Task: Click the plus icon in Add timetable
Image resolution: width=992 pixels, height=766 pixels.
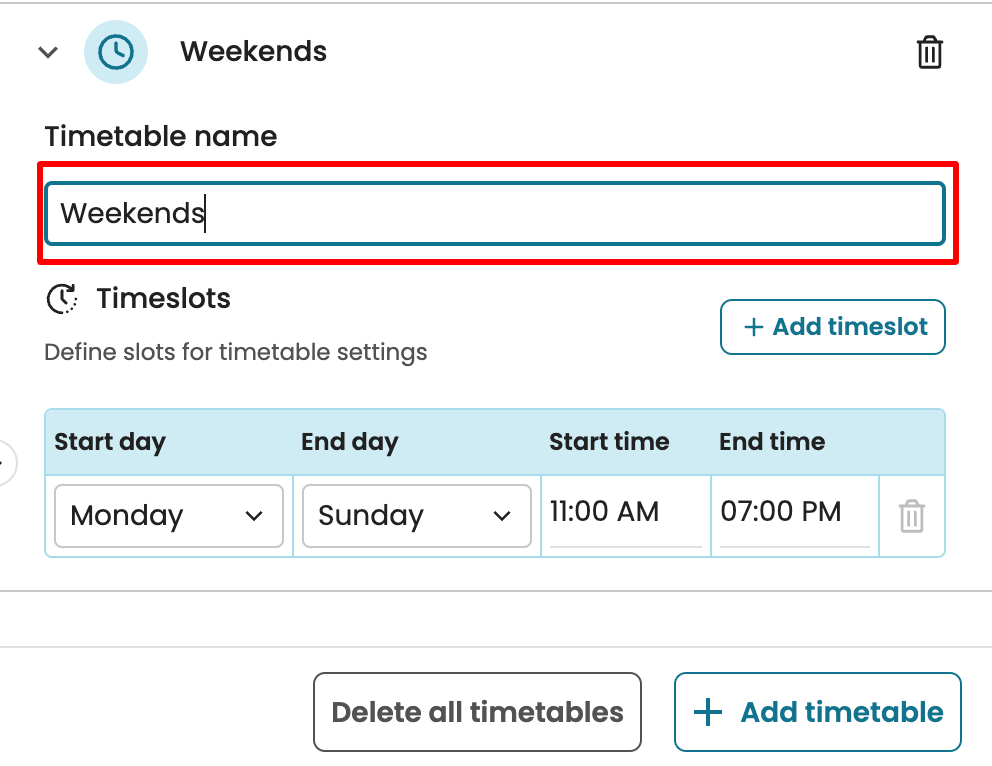Action: pyautogui.click(x=708, y=712)
